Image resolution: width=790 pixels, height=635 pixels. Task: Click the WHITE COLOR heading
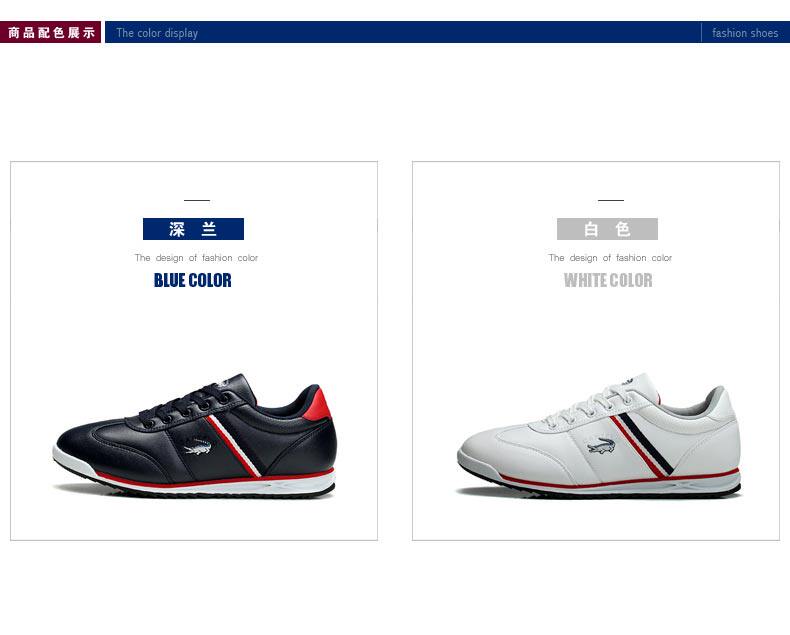click(x=608, y=280)
